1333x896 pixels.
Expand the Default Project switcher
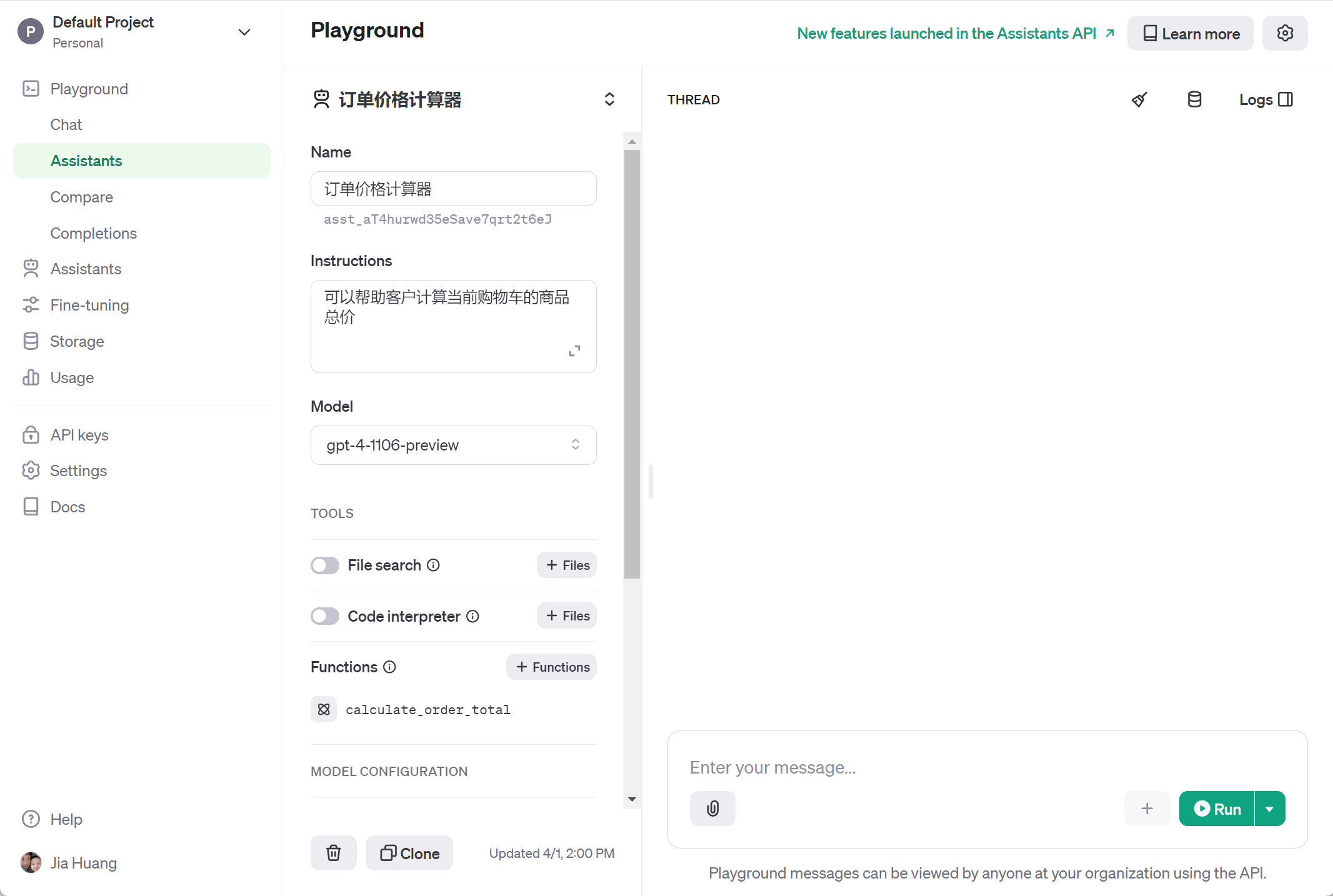click(244, 32)
